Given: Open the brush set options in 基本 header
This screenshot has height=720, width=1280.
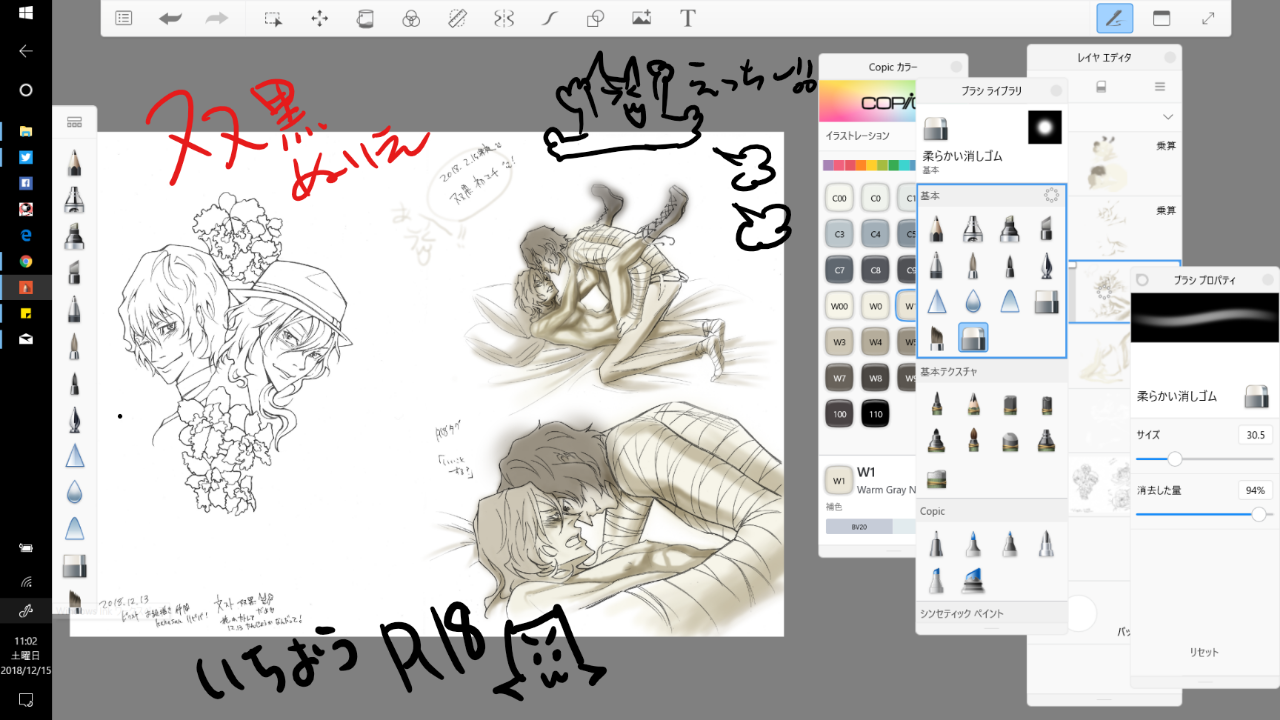Looking at the screenshot, I should tap(1050, 196).
